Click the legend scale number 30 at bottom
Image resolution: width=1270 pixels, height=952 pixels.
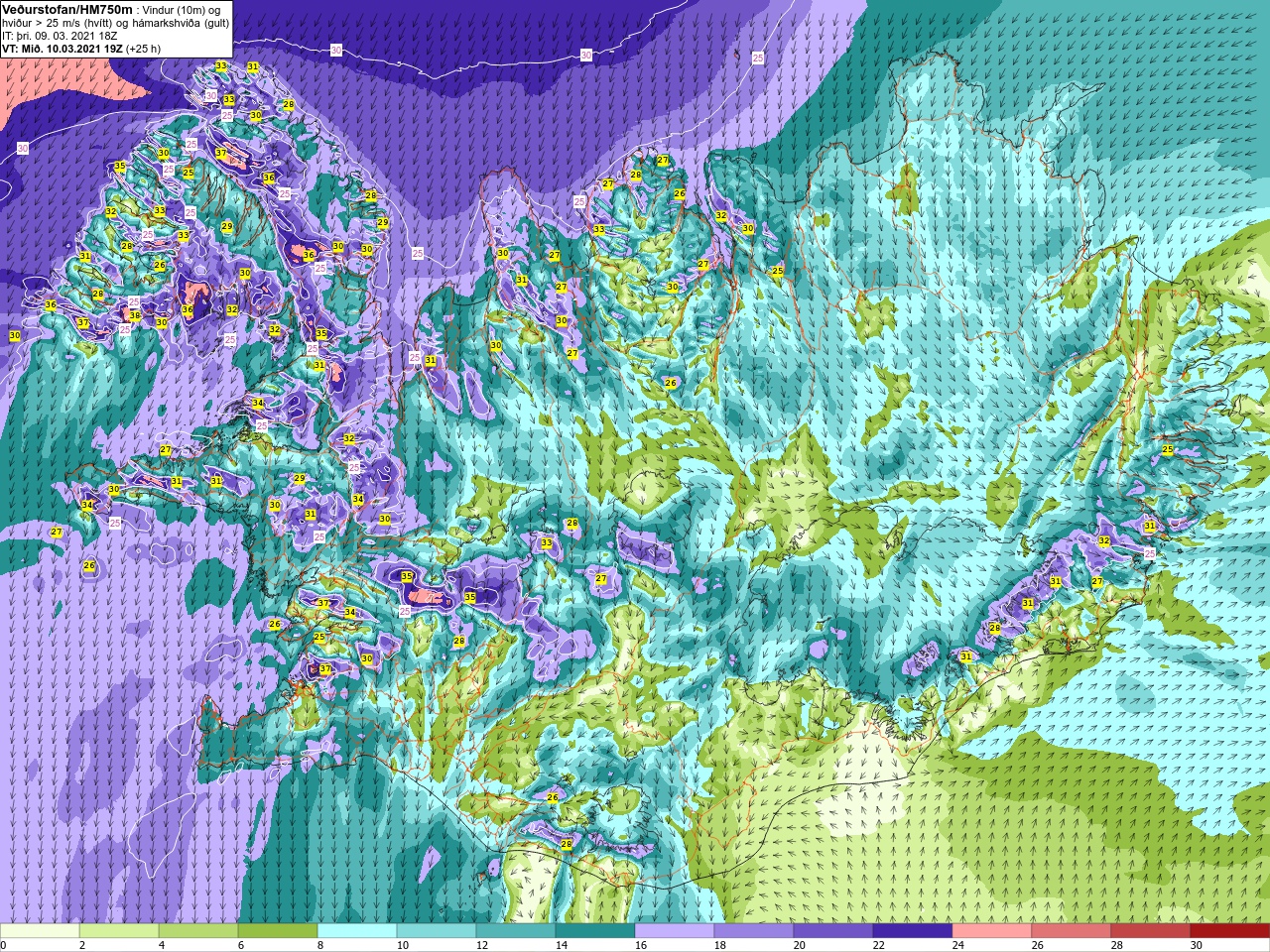pos(1197,945)
